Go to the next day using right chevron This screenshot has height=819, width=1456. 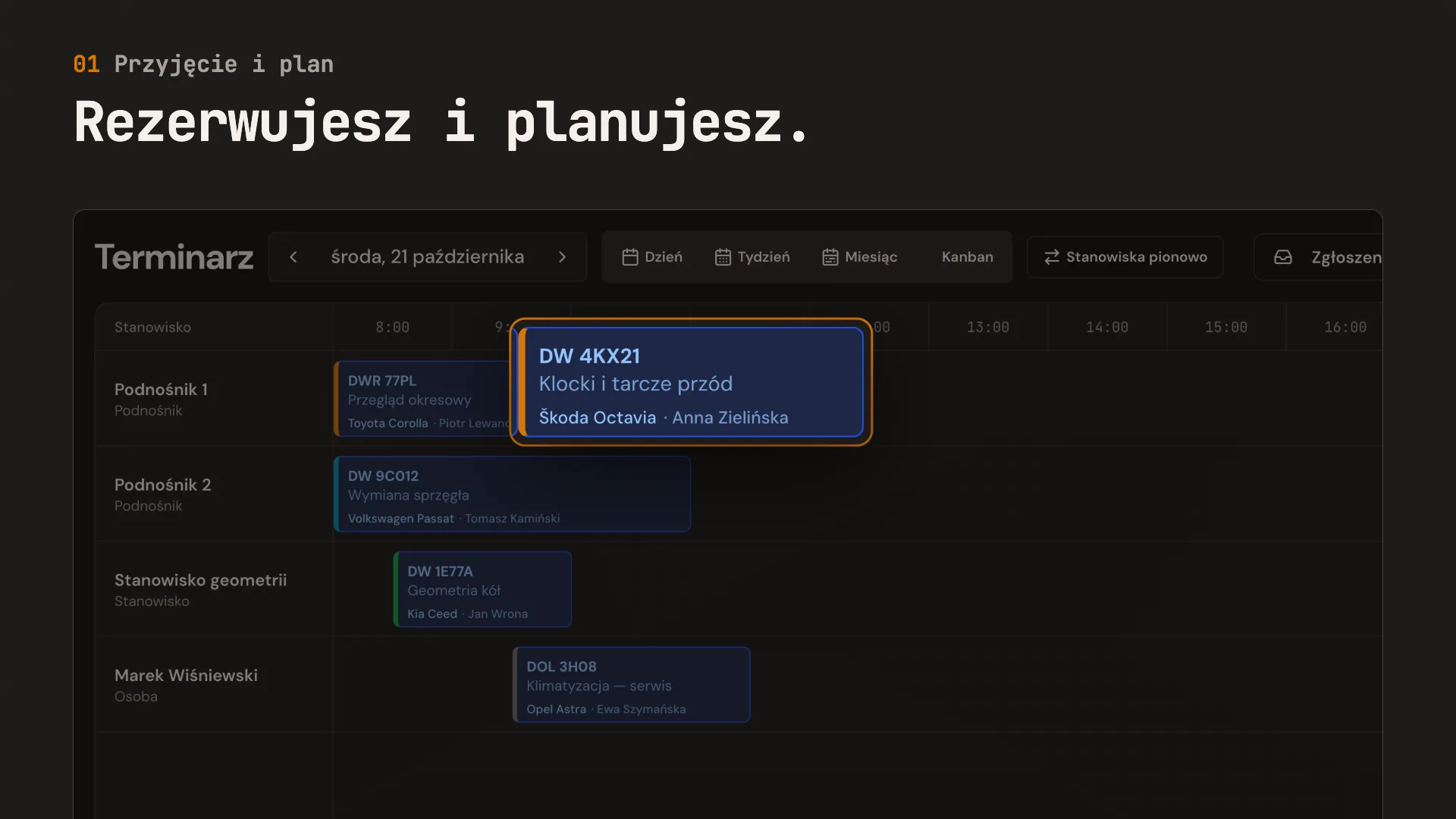562,257
